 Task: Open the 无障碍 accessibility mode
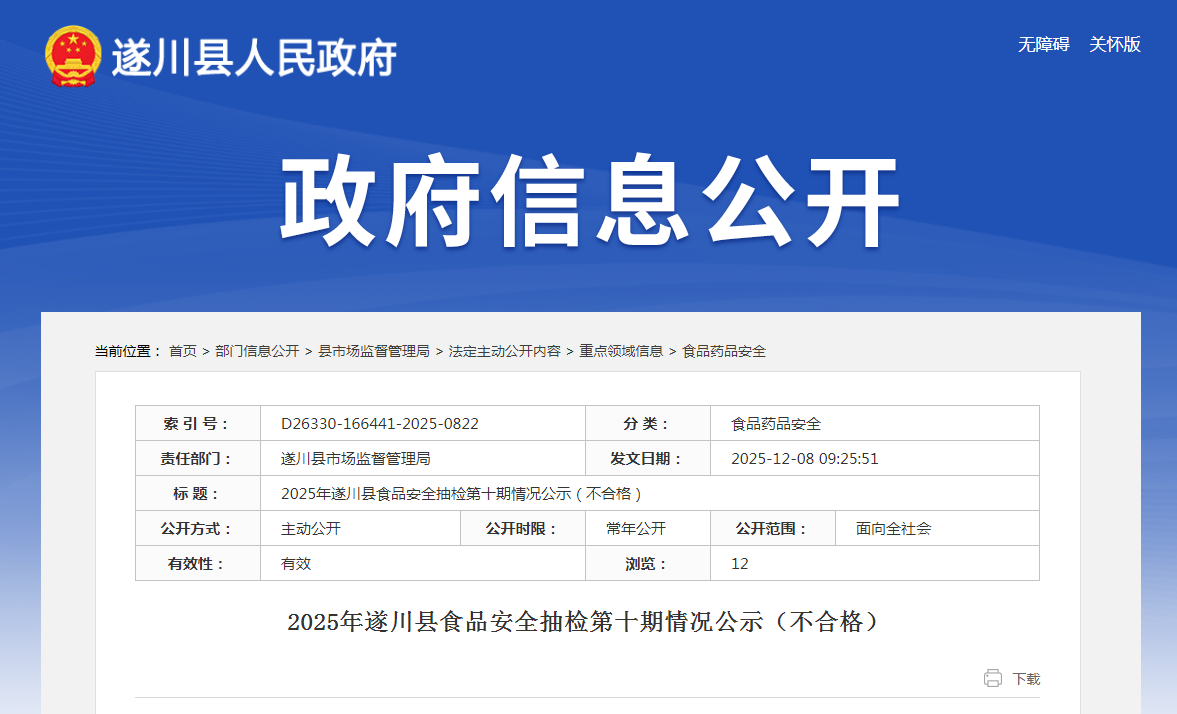tap(1043, 45)
